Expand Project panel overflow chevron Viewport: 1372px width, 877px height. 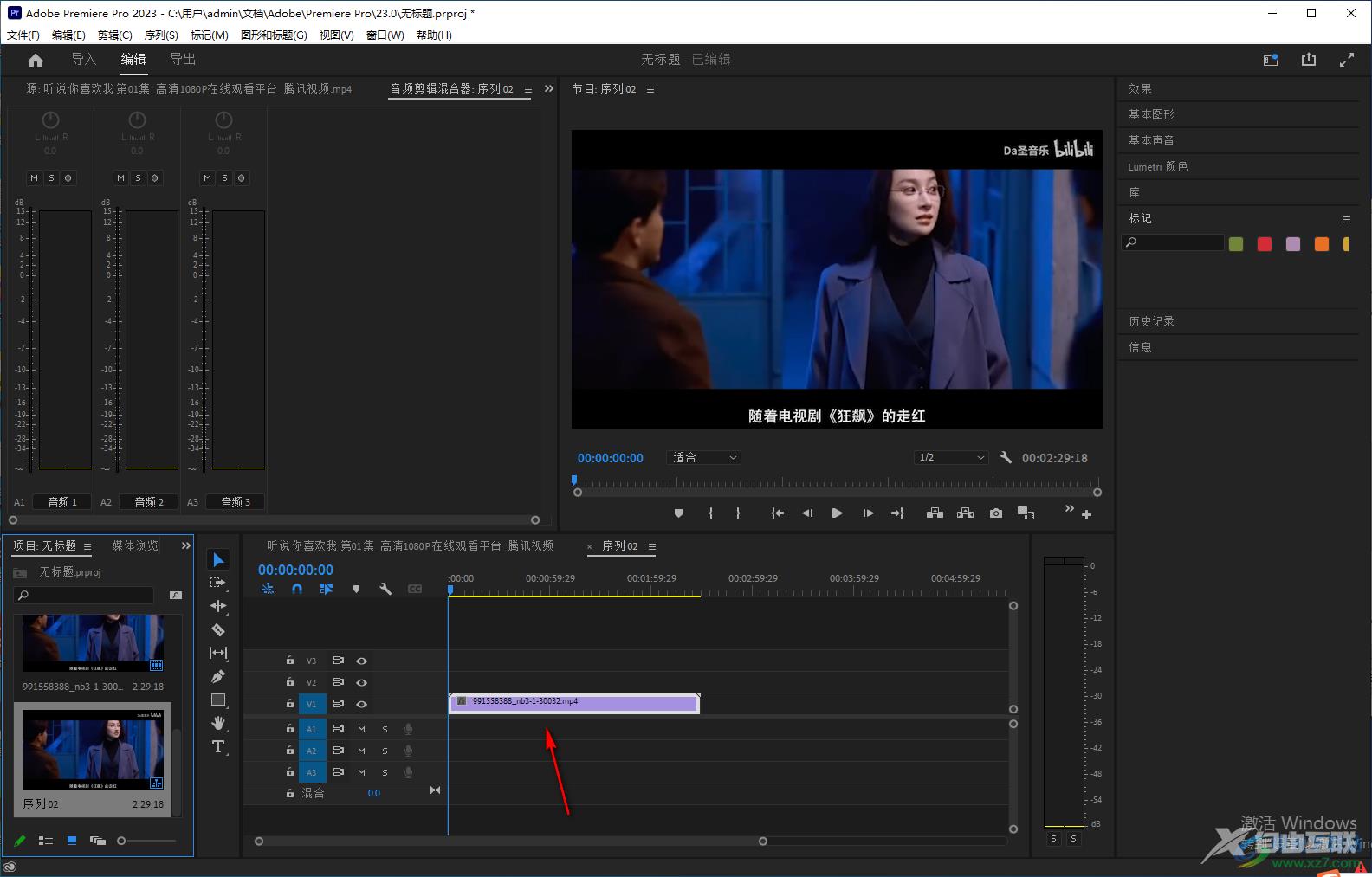click(x=185, y=545)
